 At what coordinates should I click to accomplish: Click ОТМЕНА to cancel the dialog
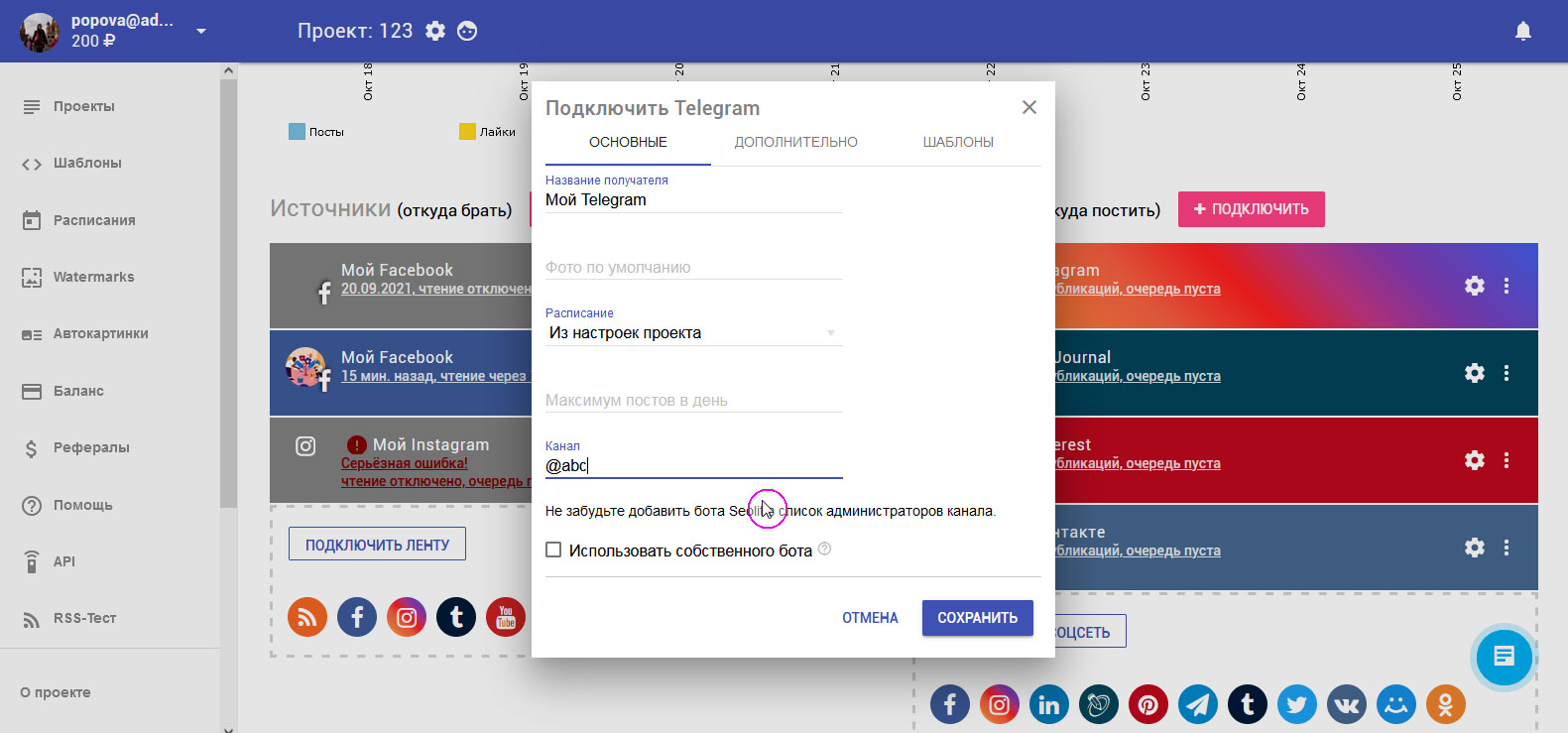coord(870,618)
